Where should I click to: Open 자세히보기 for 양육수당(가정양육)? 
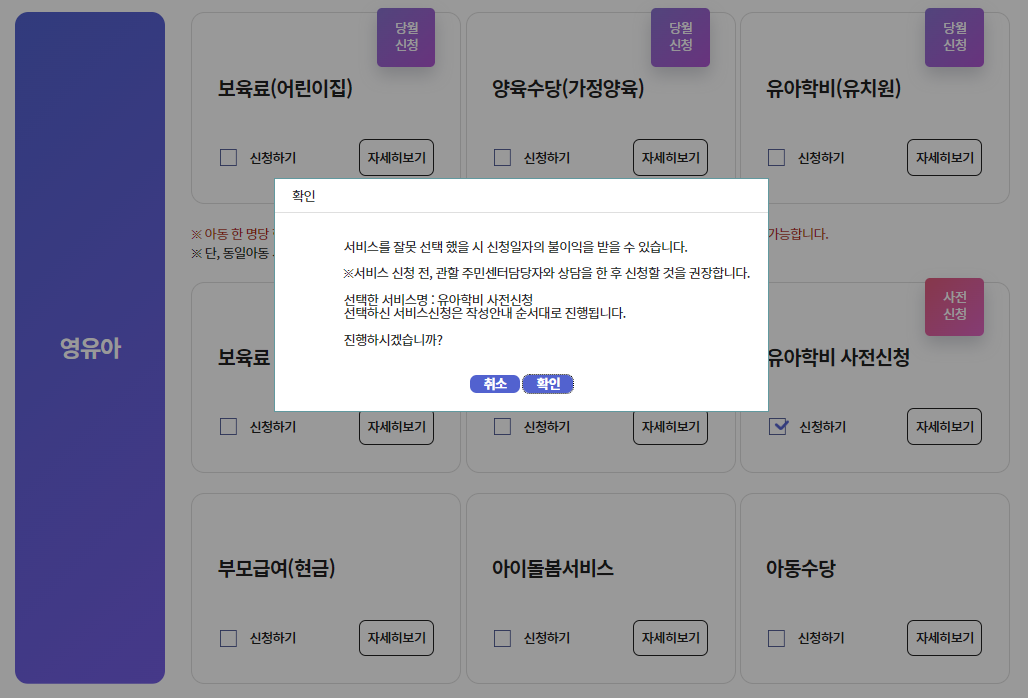point(670,157)
